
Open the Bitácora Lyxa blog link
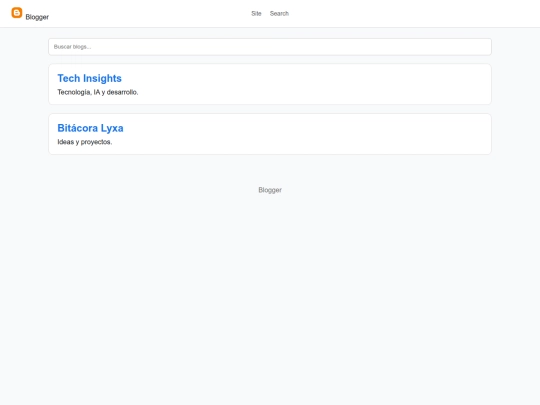coord(90,128)
